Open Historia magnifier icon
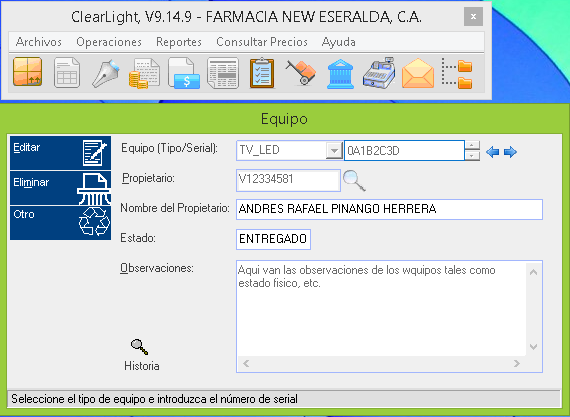Image resolution: width=570 pixels, height=417 pixels. point(140,347)
